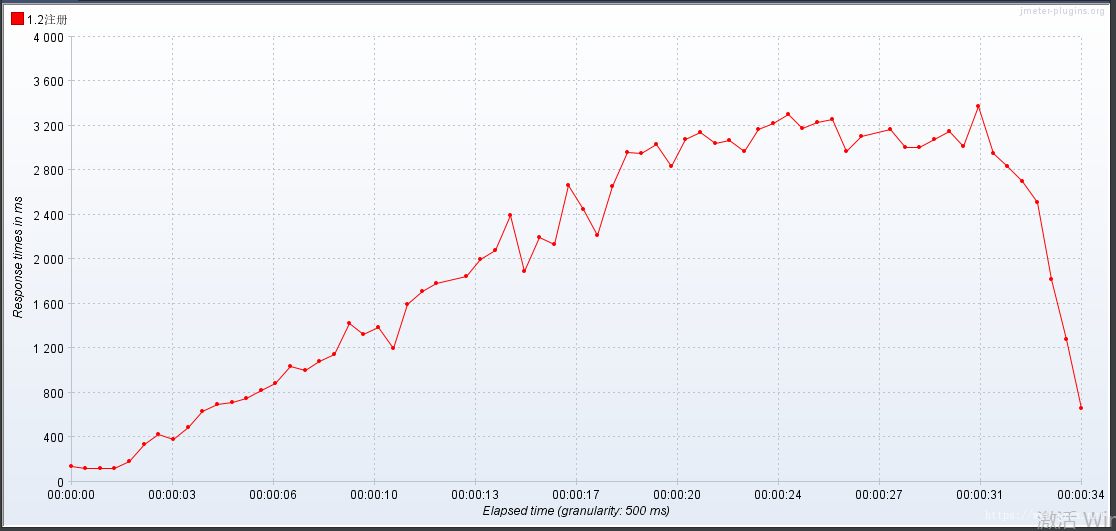Click the X-axis label 00:00:06
The width and height of the screenshot is (1116, 531).
point(273,495)
